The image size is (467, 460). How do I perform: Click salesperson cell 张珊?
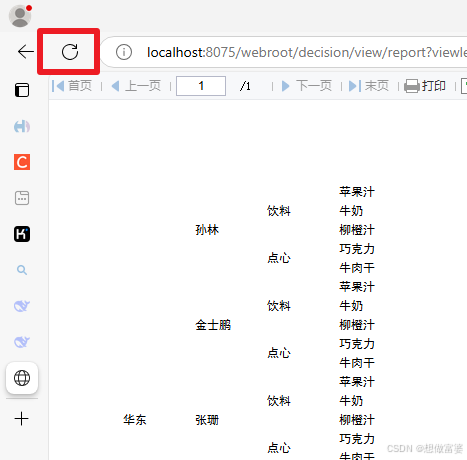207,420
